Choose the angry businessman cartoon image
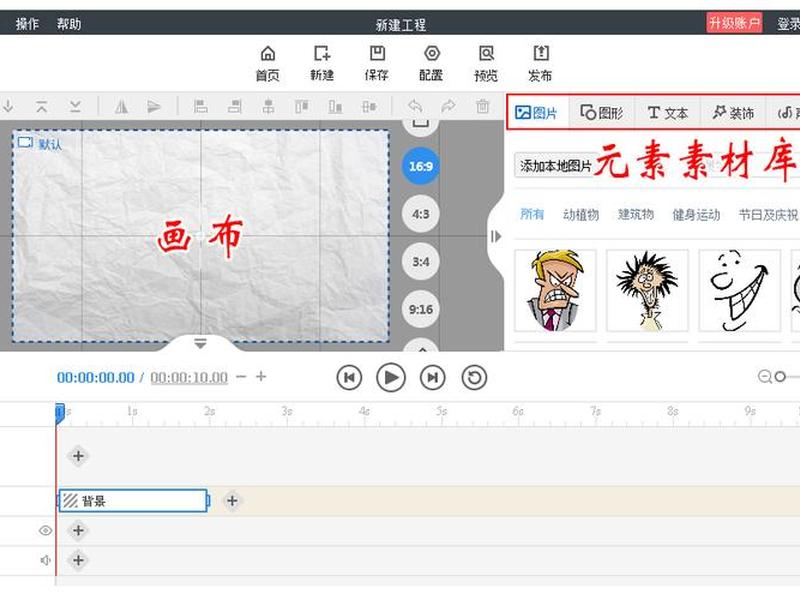Screen dimensions: 800x600 (555, 290)
